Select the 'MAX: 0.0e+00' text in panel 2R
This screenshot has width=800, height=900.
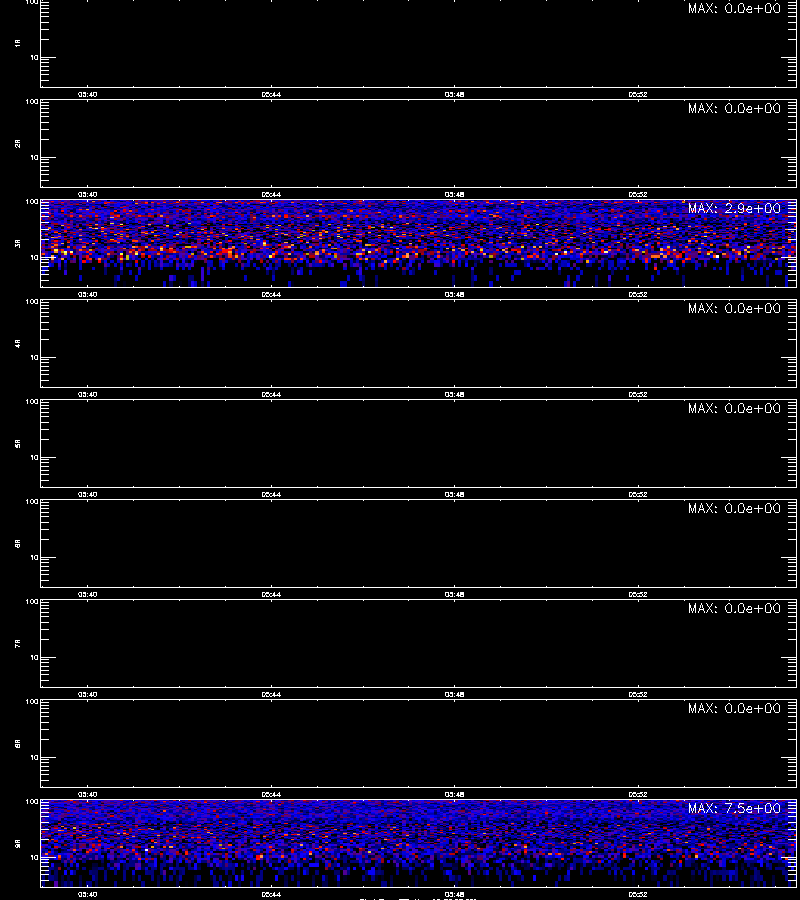[734, 108]
